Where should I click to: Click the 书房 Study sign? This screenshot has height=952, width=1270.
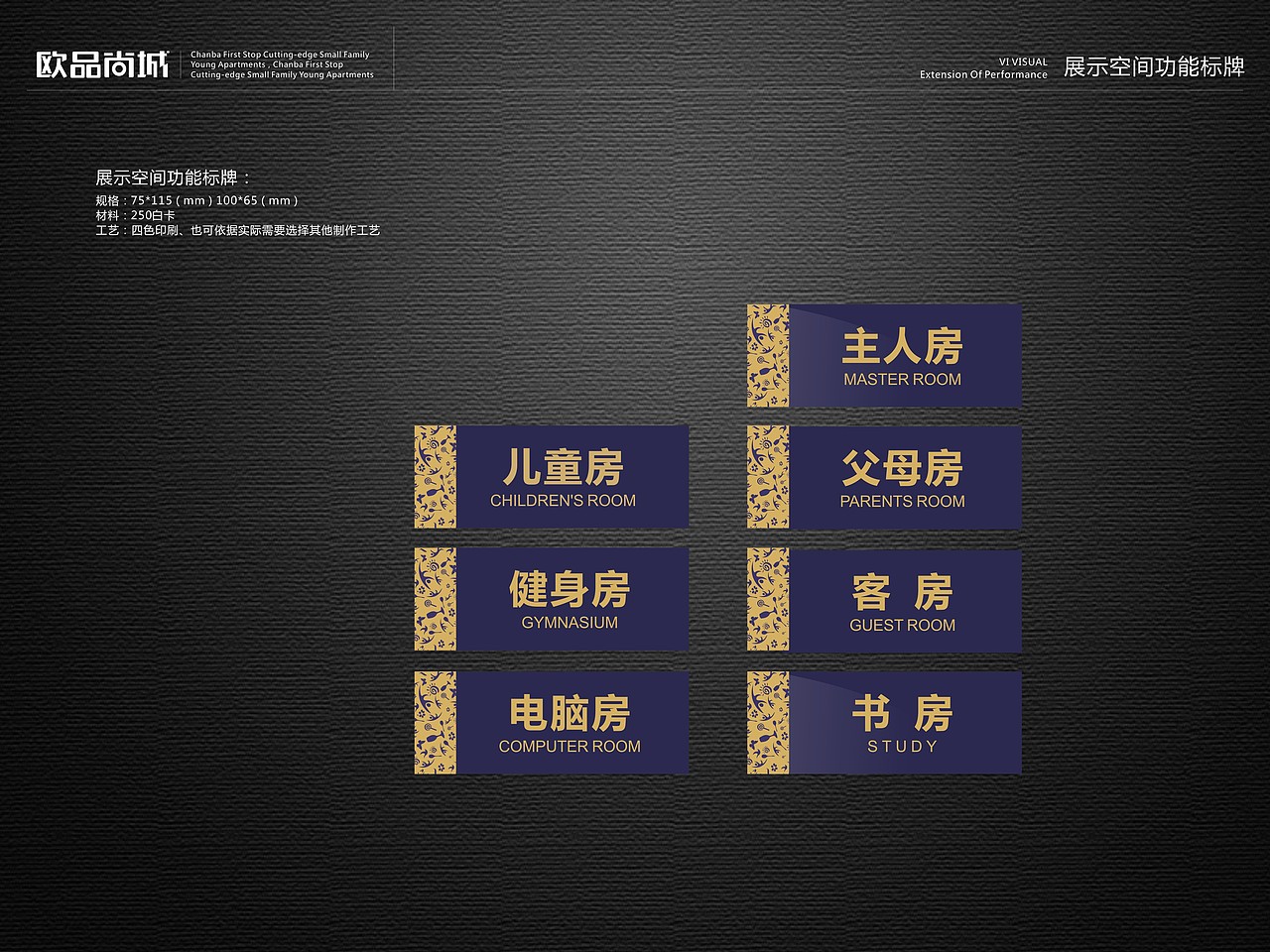point(884,722)
